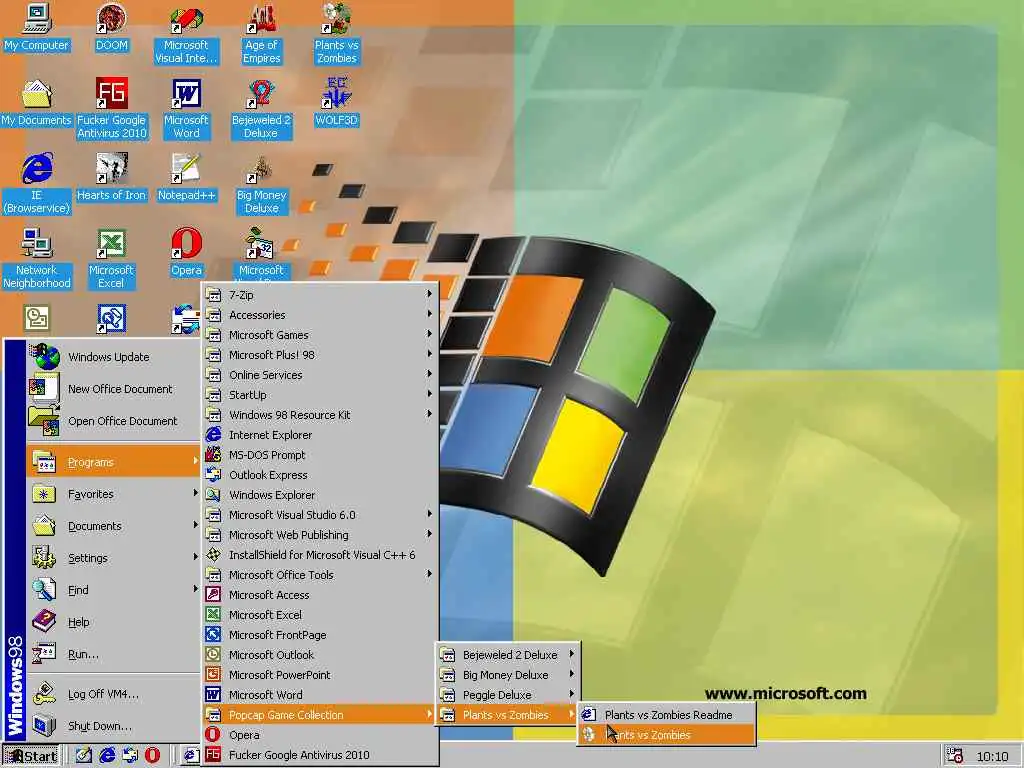Image resolution: width=1024 pixels, height=768 pixels.
Task: Select the WOLF3D desktop shortcut
Action: (x=336, y=103)
